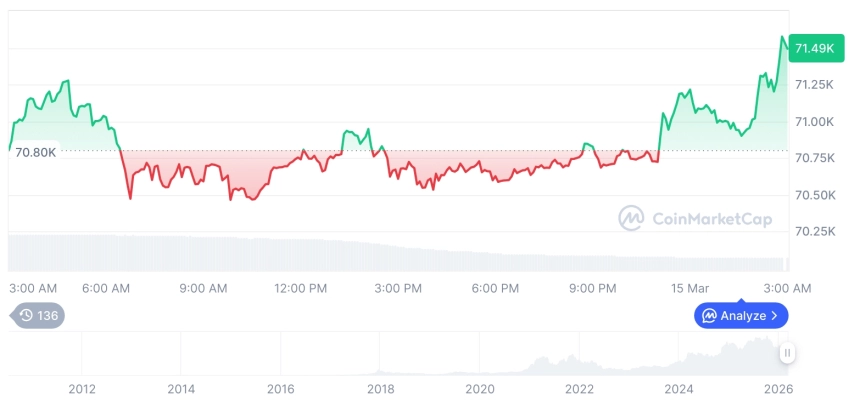The width and height of the screenshot is (860, 401).
Task: Click the 136 history count badge number
Action: [47, 315]
